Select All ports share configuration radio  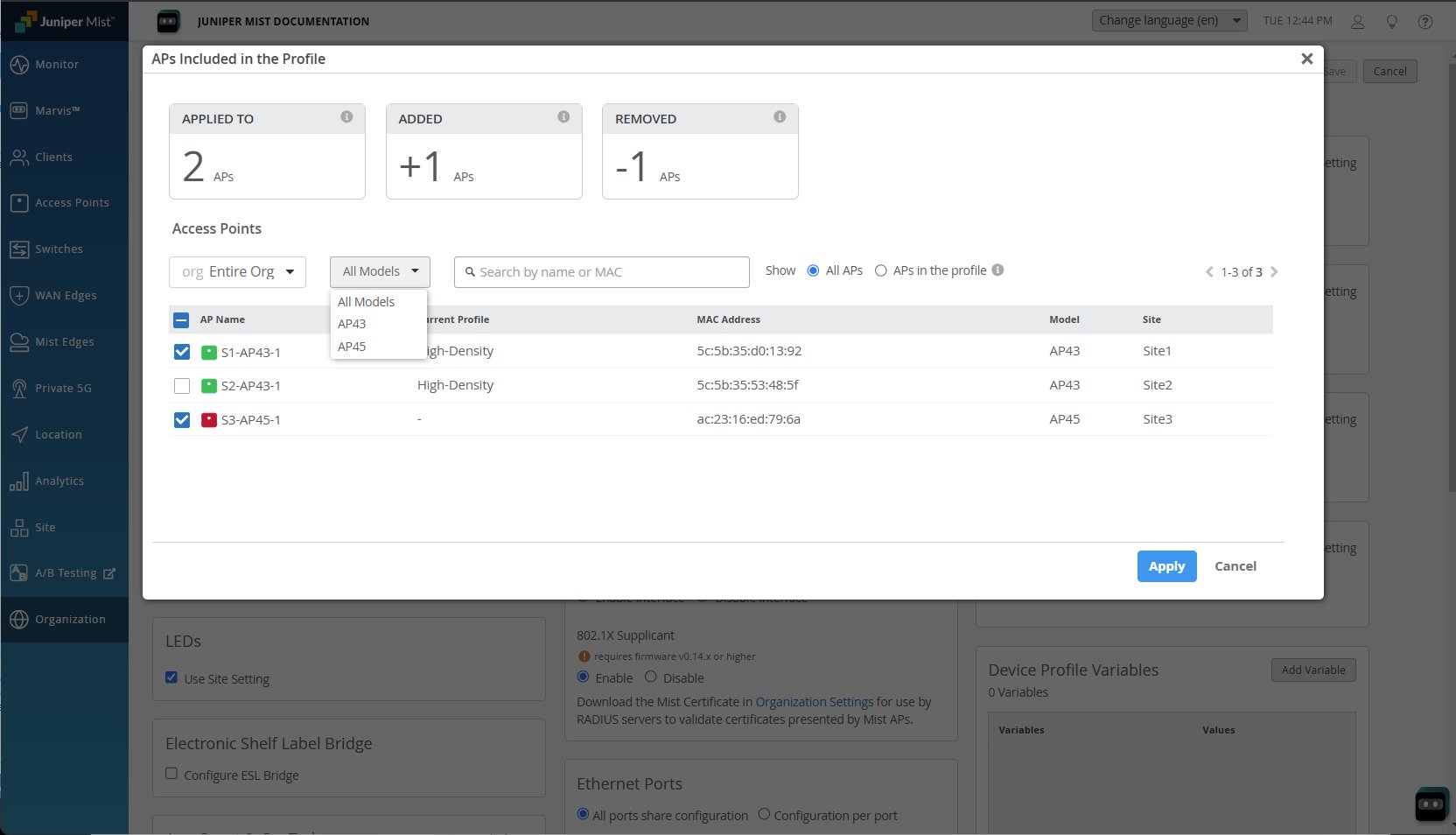point(583,814)
